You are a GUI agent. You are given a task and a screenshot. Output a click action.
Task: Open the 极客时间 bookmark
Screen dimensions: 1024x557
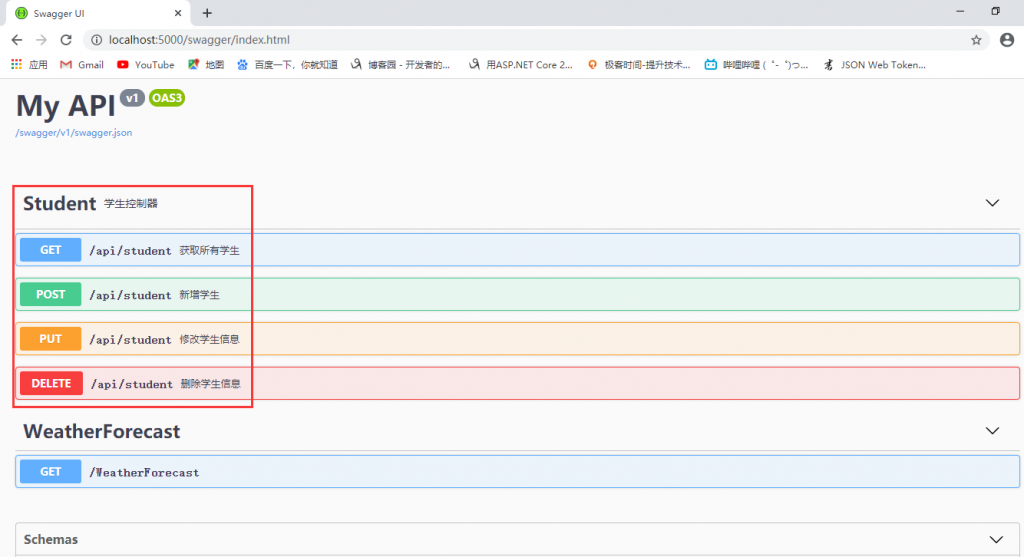tap(639, 65)
